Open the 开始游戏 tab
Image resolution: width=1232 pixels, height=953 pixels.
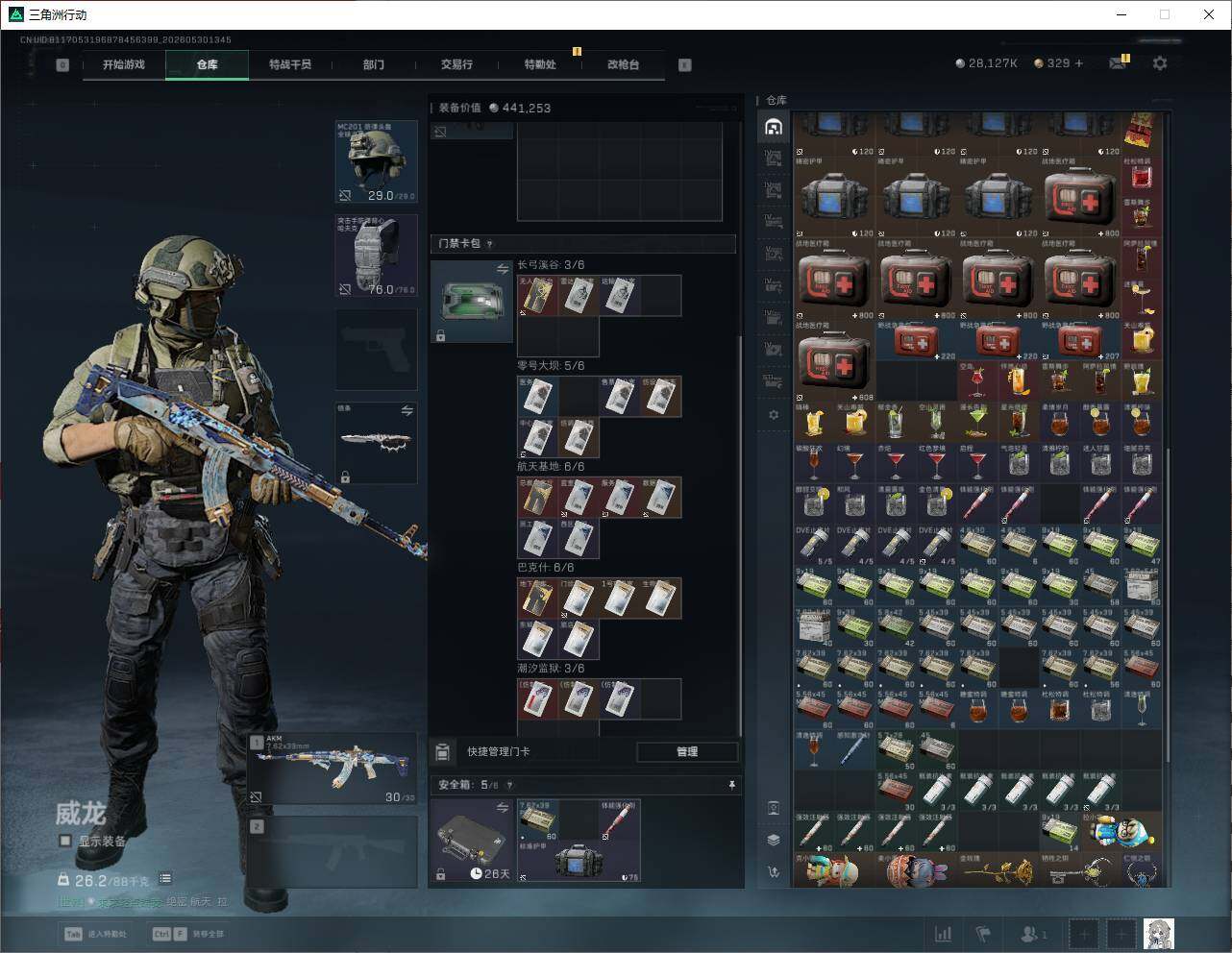click(x=124, y=64)
